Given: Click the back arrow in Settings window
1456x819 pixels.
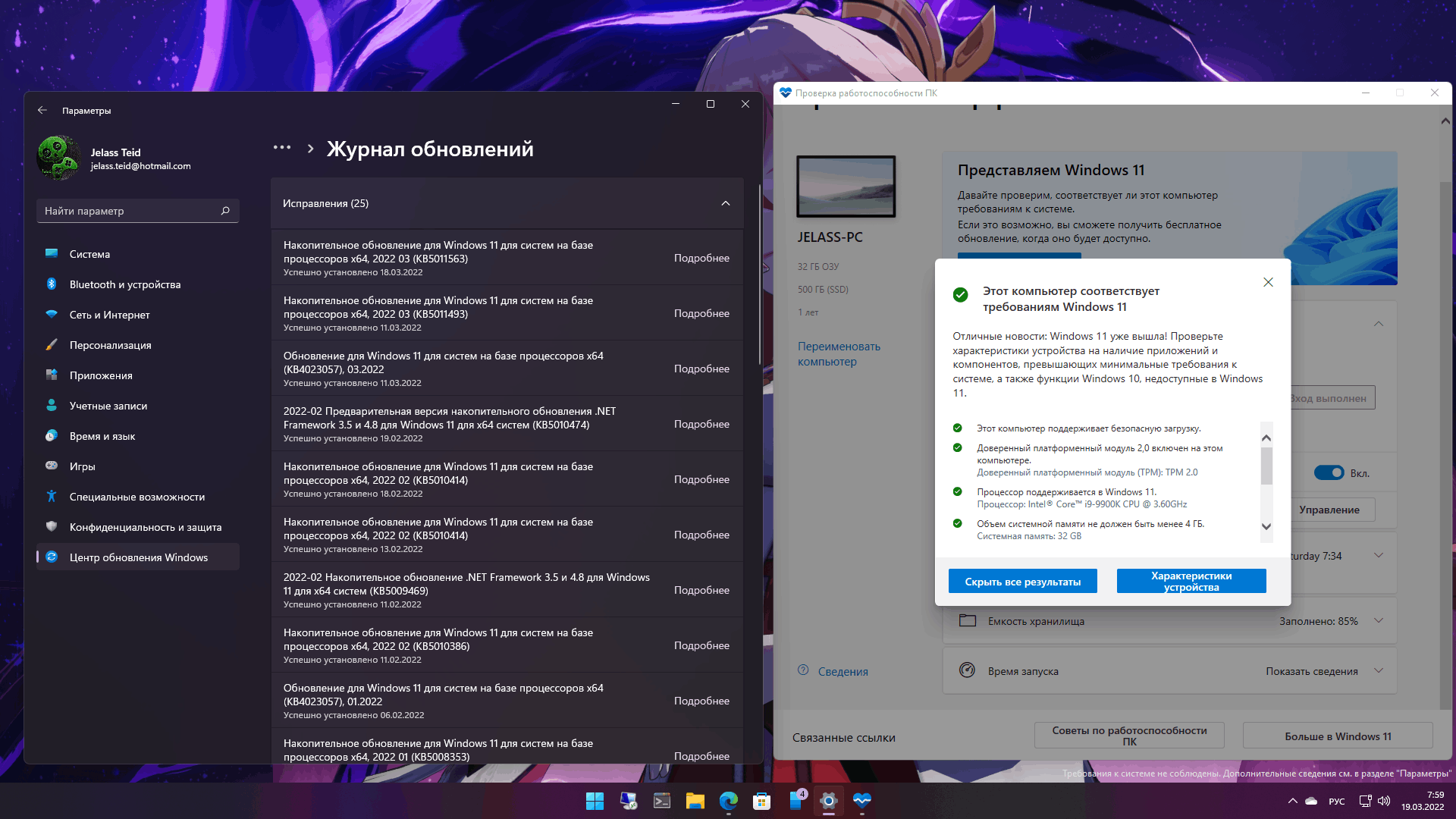Looking at the screenshot, I should pyautogui.click(x=42, y=110).
